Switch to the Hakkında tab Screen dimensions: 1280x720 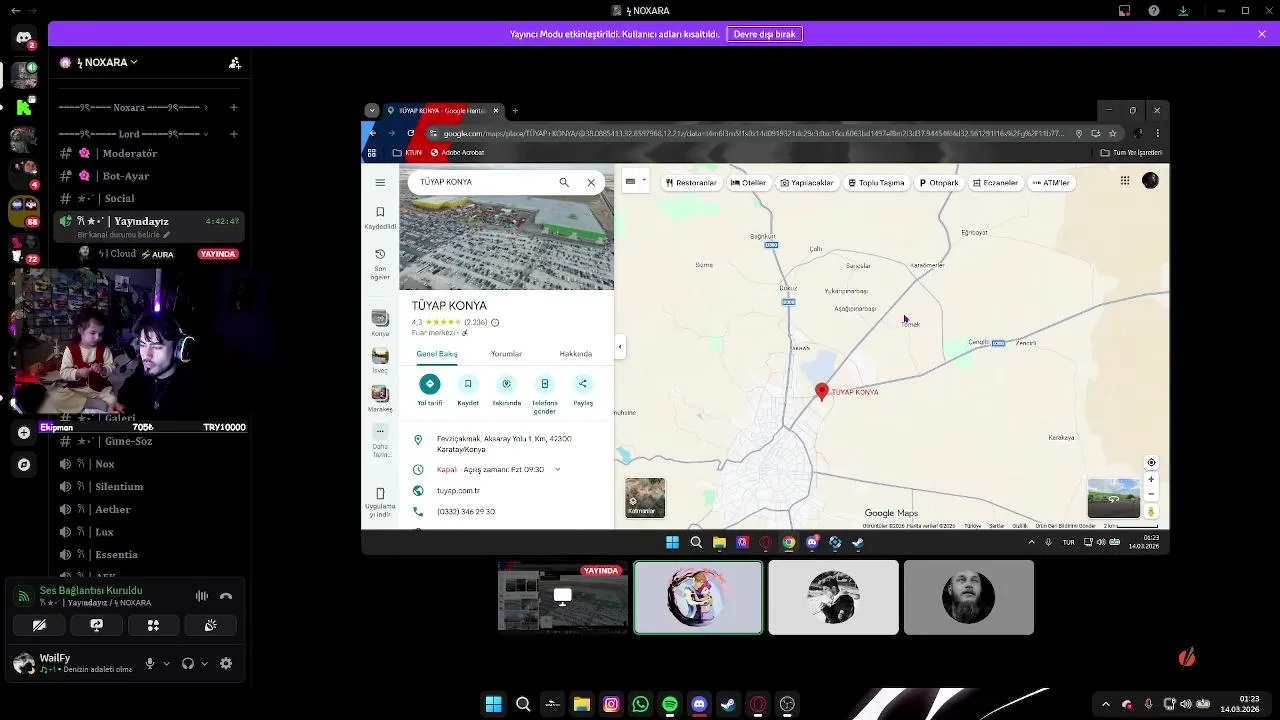(x=576, y=354)
